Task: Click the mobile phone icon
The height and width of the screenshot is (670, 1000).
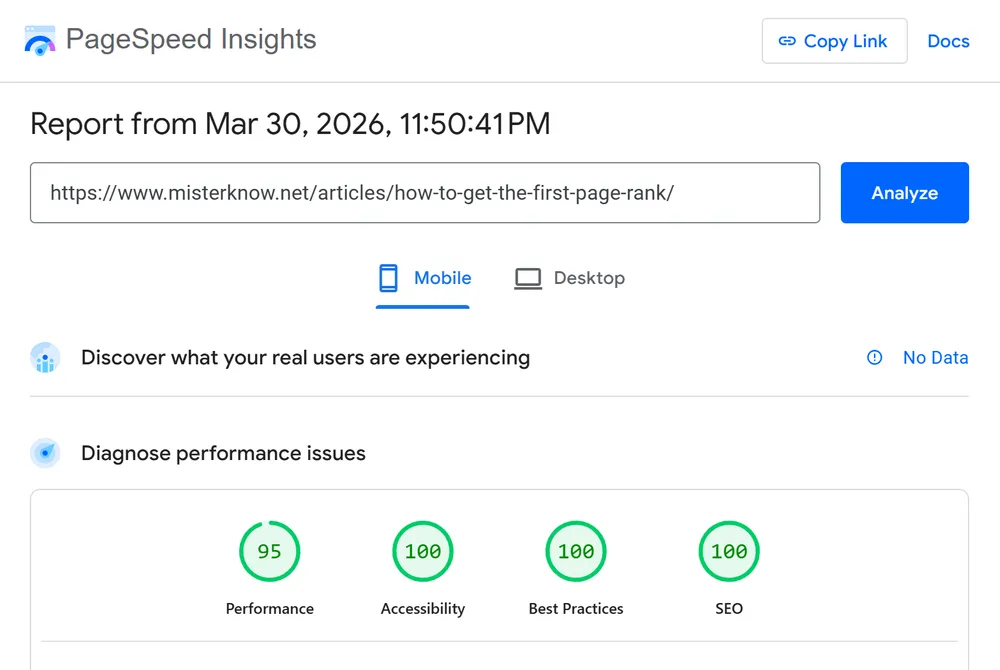Action: (x=388, y=278)
